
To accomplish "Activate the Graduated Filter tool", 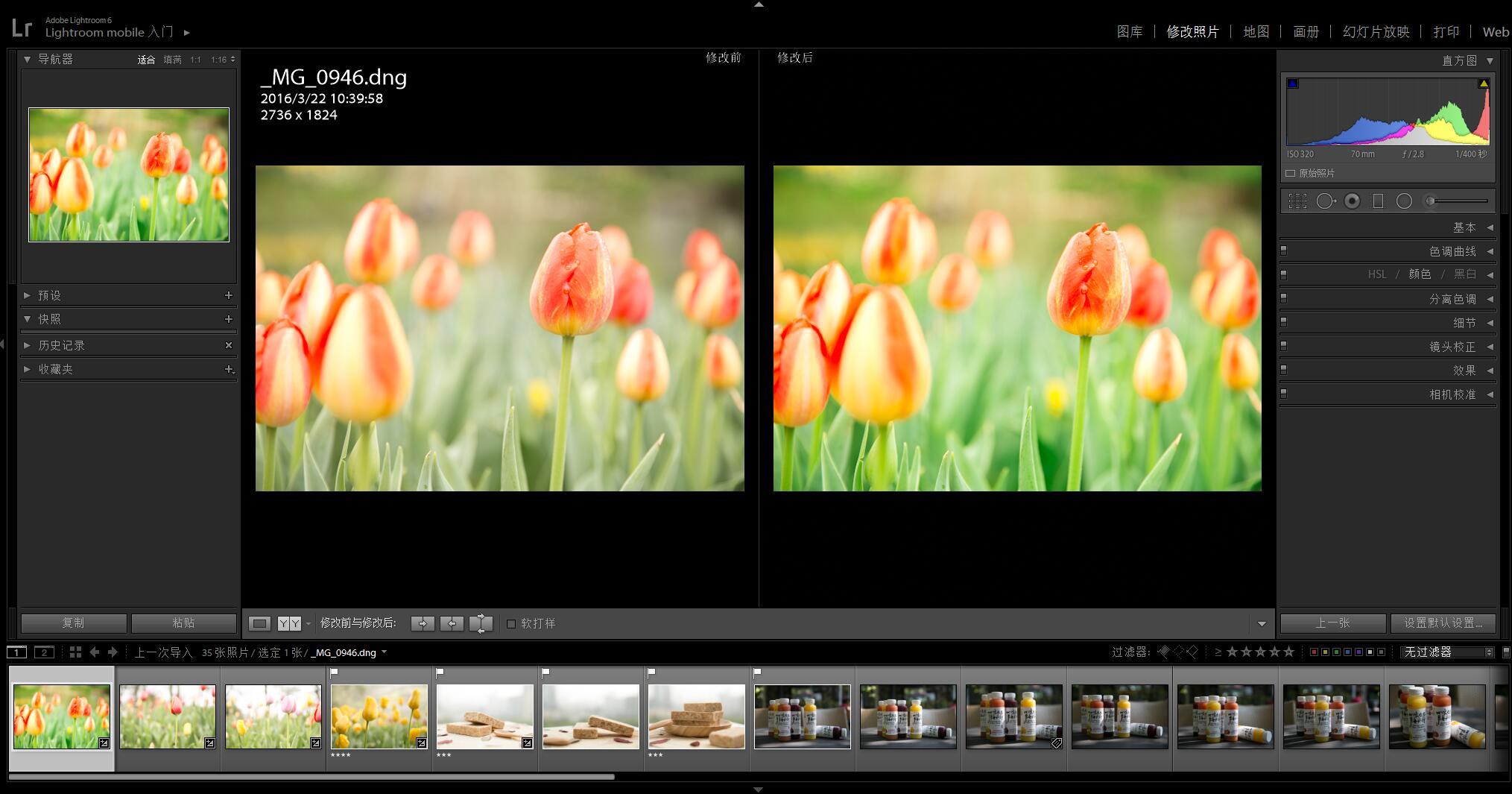I will coord(1379,201).
